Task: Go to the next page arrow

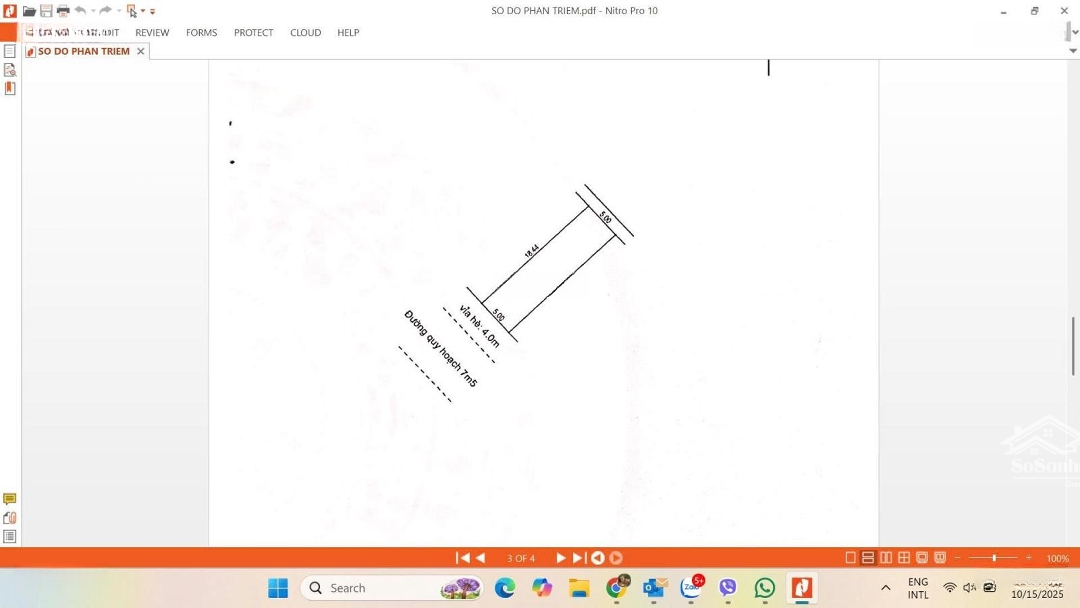Action: pyautogui.click(x=560, y=558)
